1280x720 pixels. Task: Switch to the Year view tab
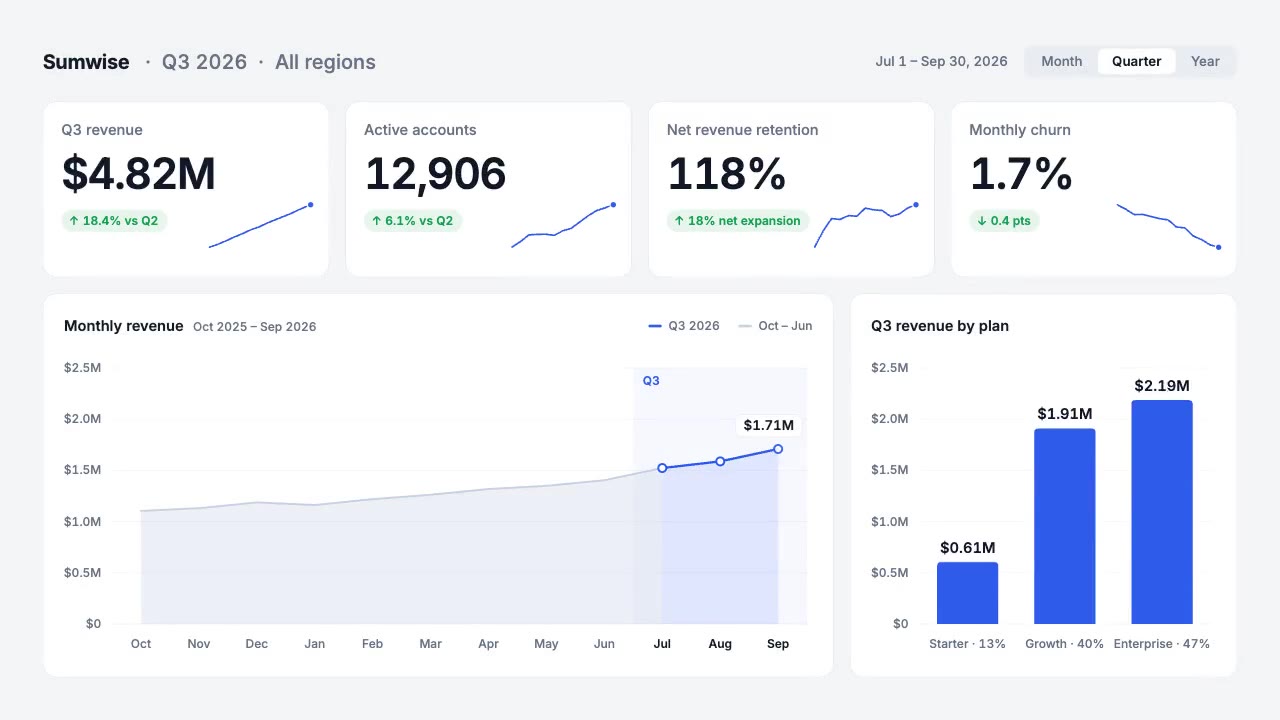click(1205, 61)
